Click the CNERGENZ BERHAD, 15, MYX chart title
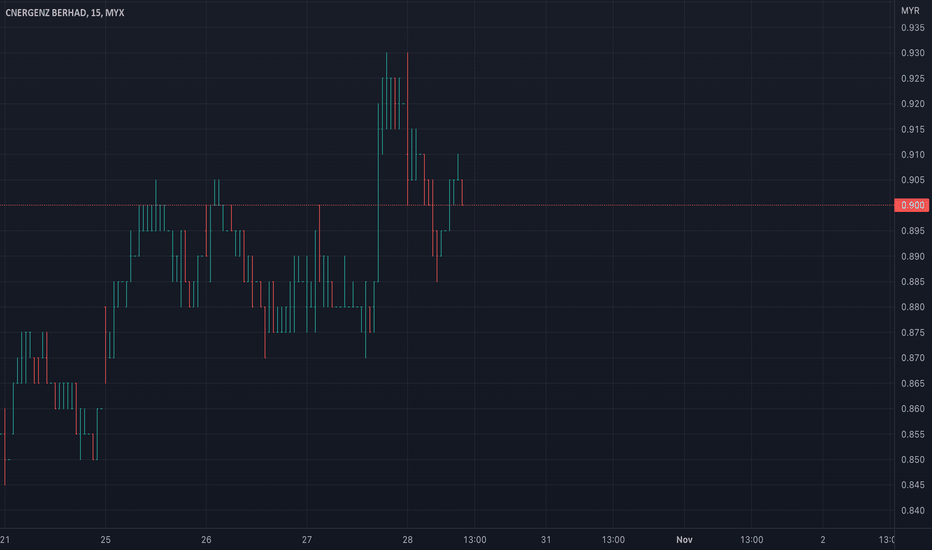Image resolution: width=932 pixels, height=550 pixels. tap(65, 12)
